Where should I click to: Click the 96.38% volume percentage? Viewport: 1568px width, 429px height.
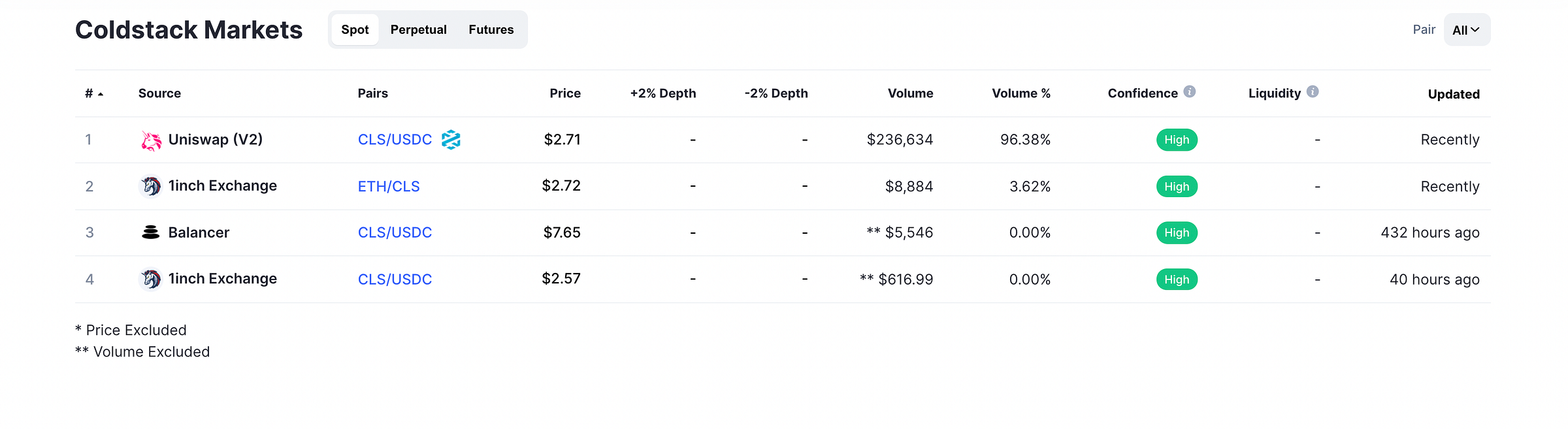(x=1025, y=140)
